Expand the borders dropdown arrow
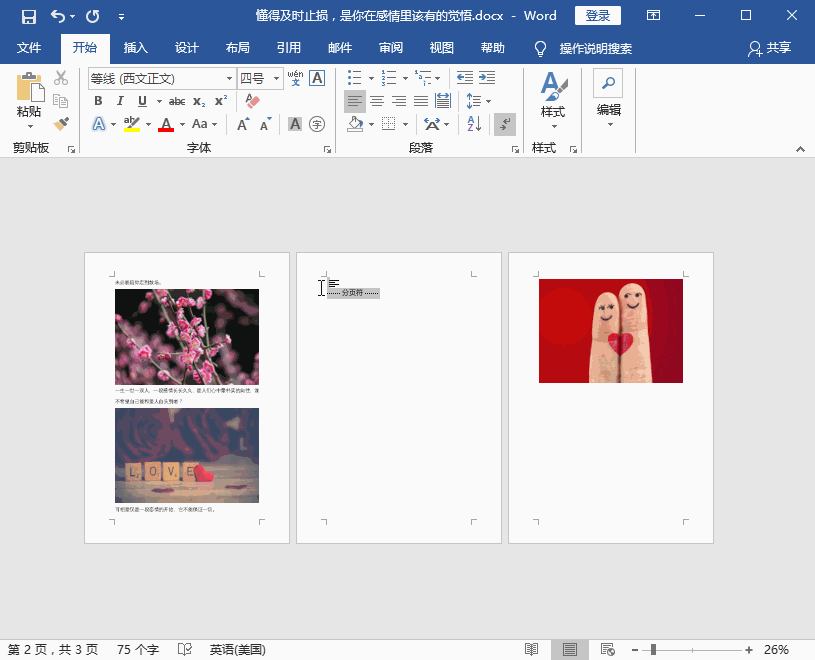The width and height of the screenshot is (815, 660). [x=405, y=124]
